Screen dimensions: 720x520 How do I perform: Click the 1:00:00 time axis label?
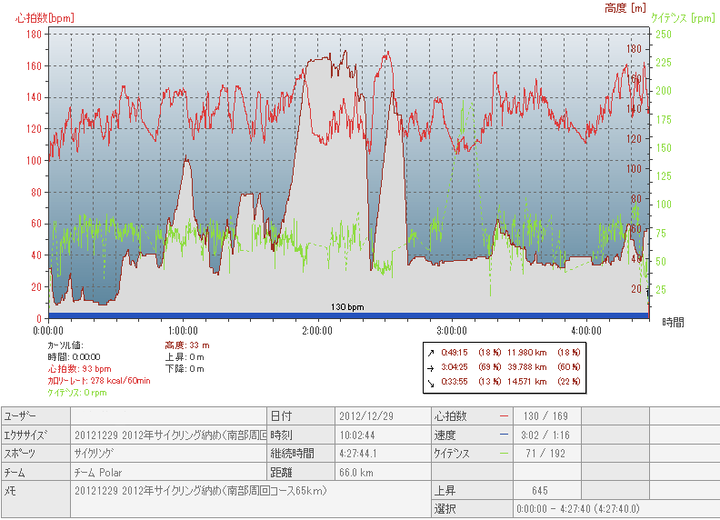183,331
